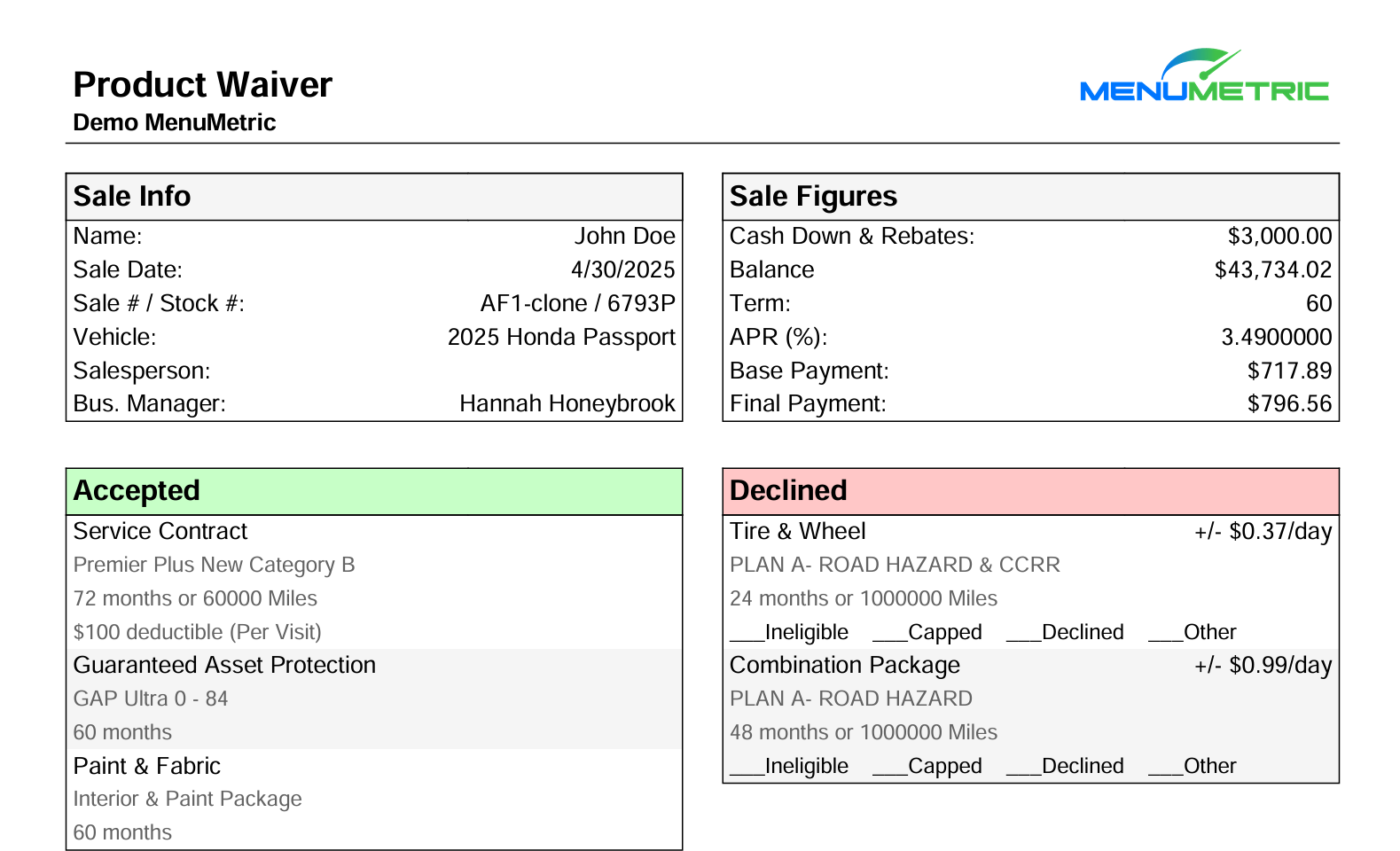Click the Tire & Wheel cost per day
The width and height of the screenshot is (1400, 851).
(x=1263, y=532)
